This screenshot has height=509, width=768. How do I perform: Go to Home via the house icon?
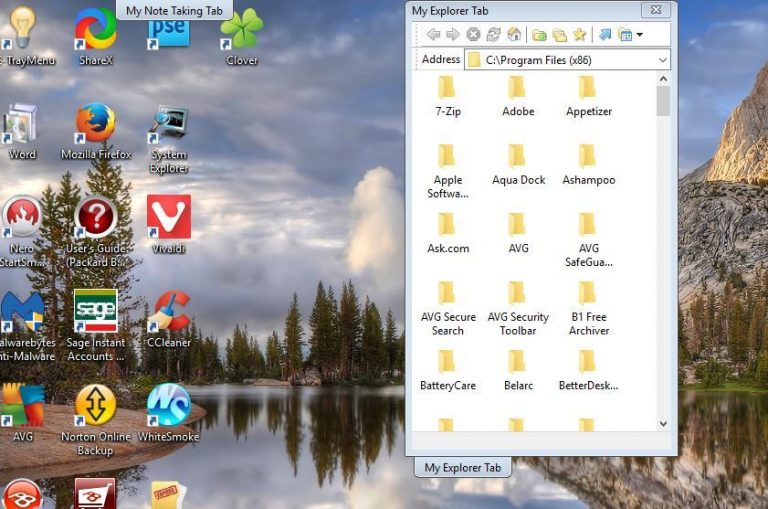pyautogui.click(x=514, y=34)
